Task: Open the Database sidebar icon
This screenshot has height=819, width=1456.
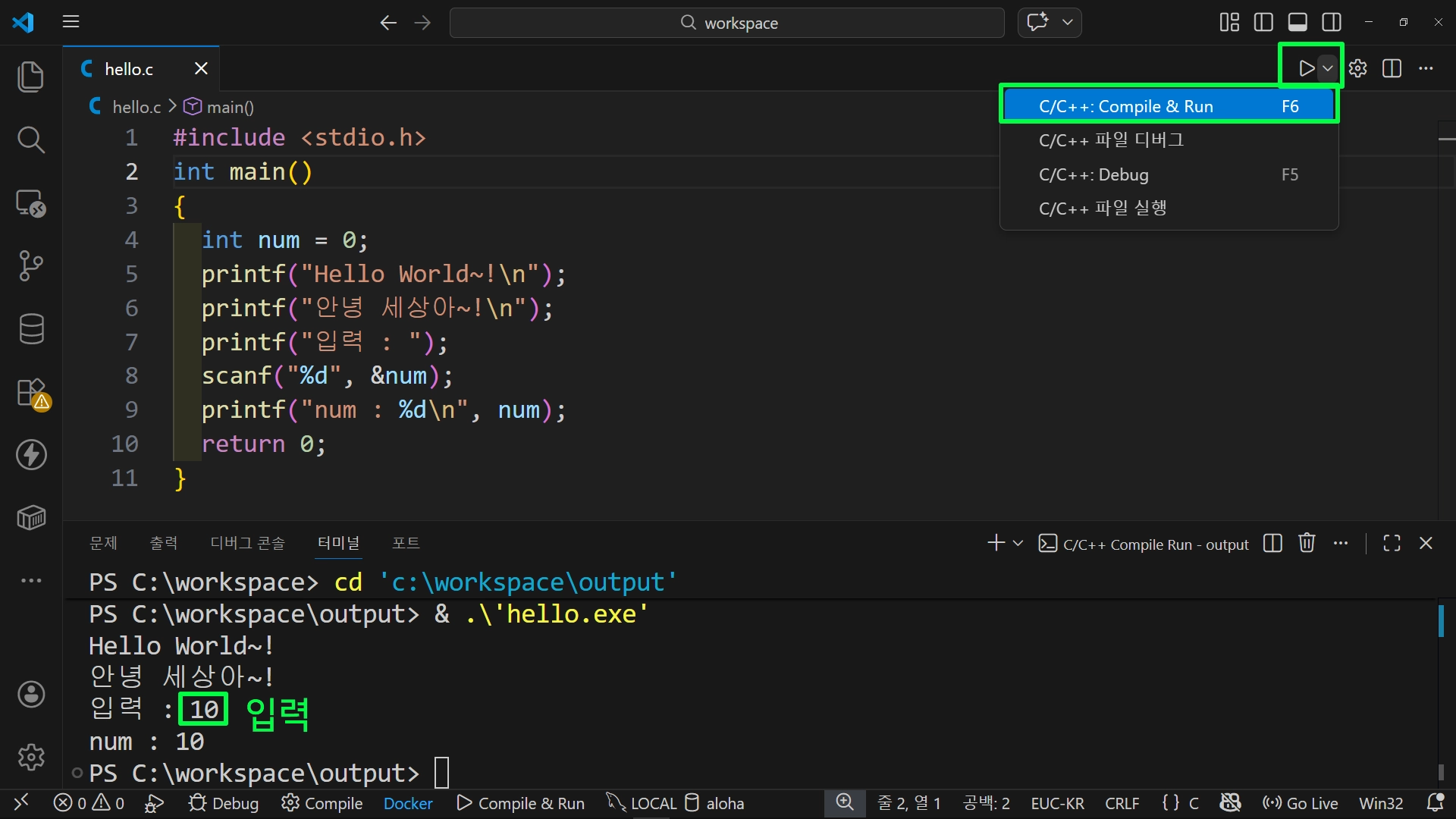Action: [x=30, y=329]
